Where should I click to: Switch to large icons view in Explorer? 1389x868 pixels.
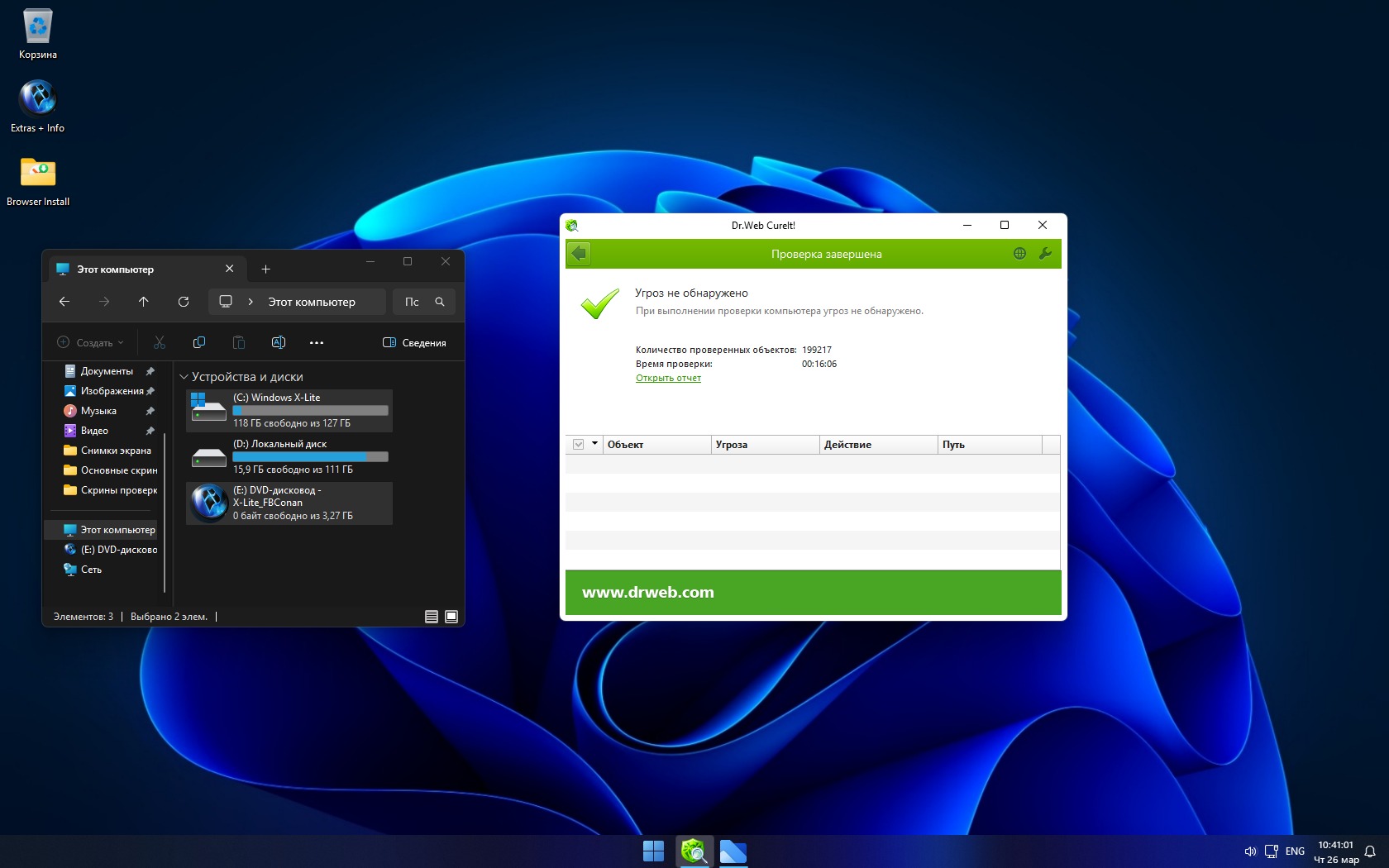point(451,617)
